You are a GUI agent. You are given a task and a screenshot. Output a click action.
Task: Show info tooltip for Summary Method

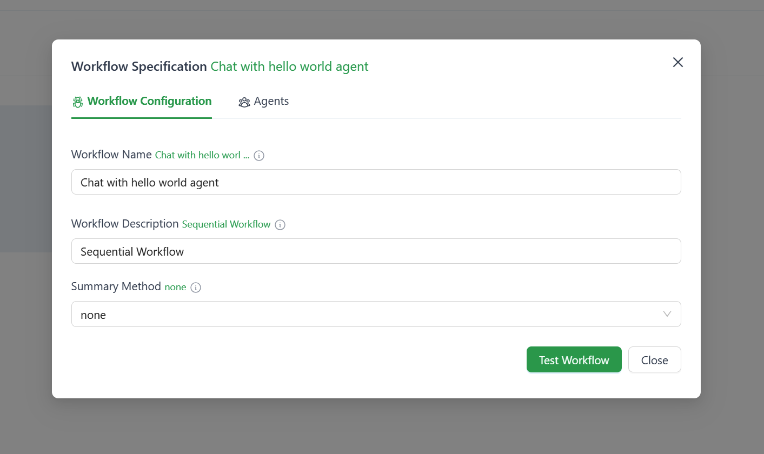[x=196, y=287]
